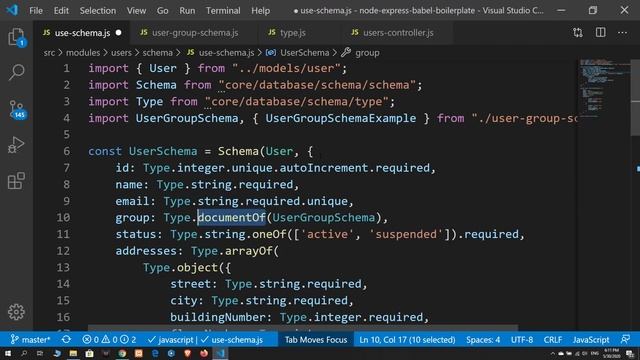
Task: Split the editor to the right
Action: pyautogui.click(x=600, y=33)
